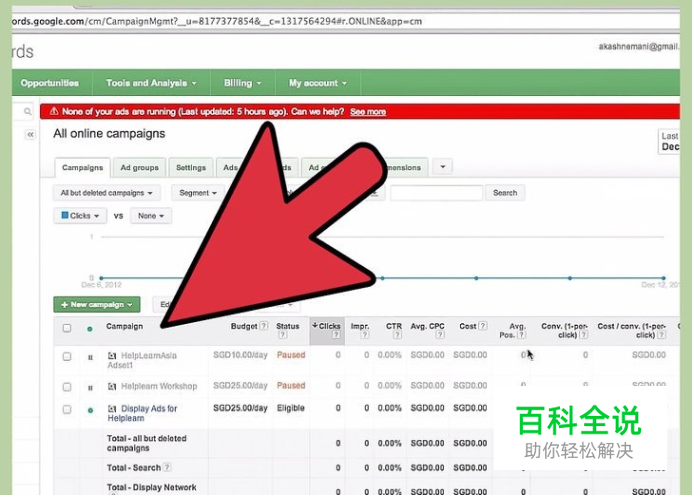Click Clicks column help question mark
Image resolution: width=692 pixels, height=495 pixels.
point(336,335)
